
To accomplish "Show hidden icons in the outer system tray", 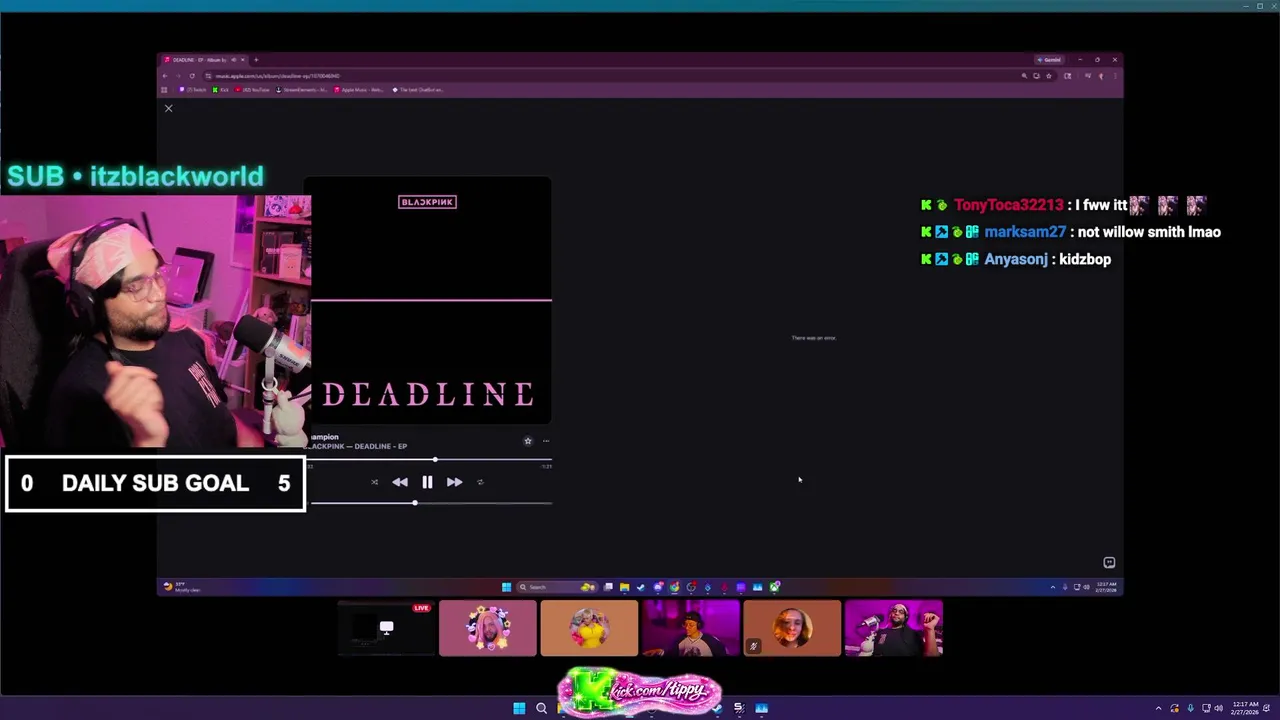I will [x=1159, y=708].
